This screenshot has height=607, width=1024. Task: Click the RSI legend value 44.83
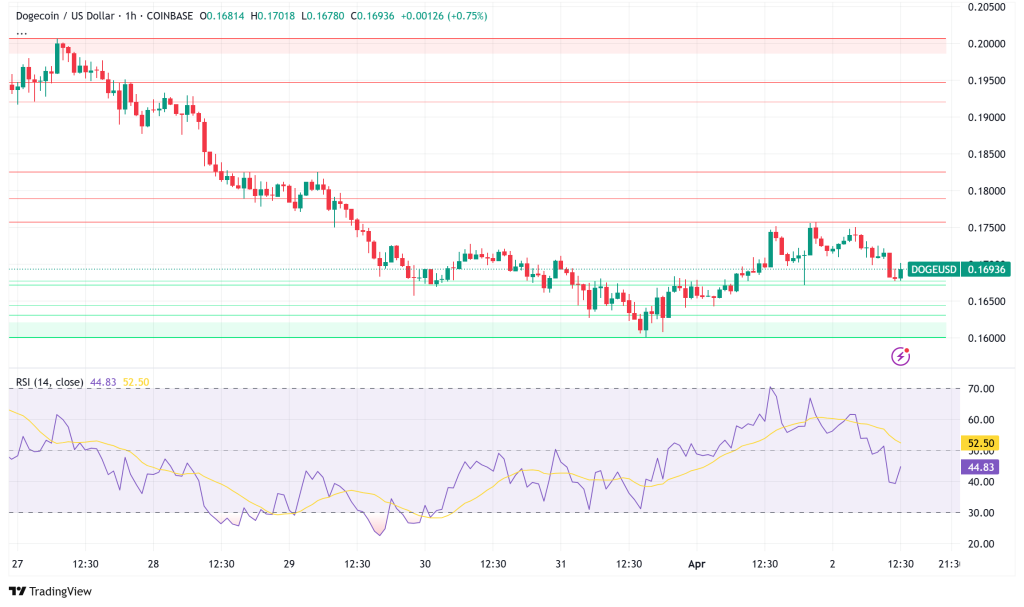[x=103, y=382]
